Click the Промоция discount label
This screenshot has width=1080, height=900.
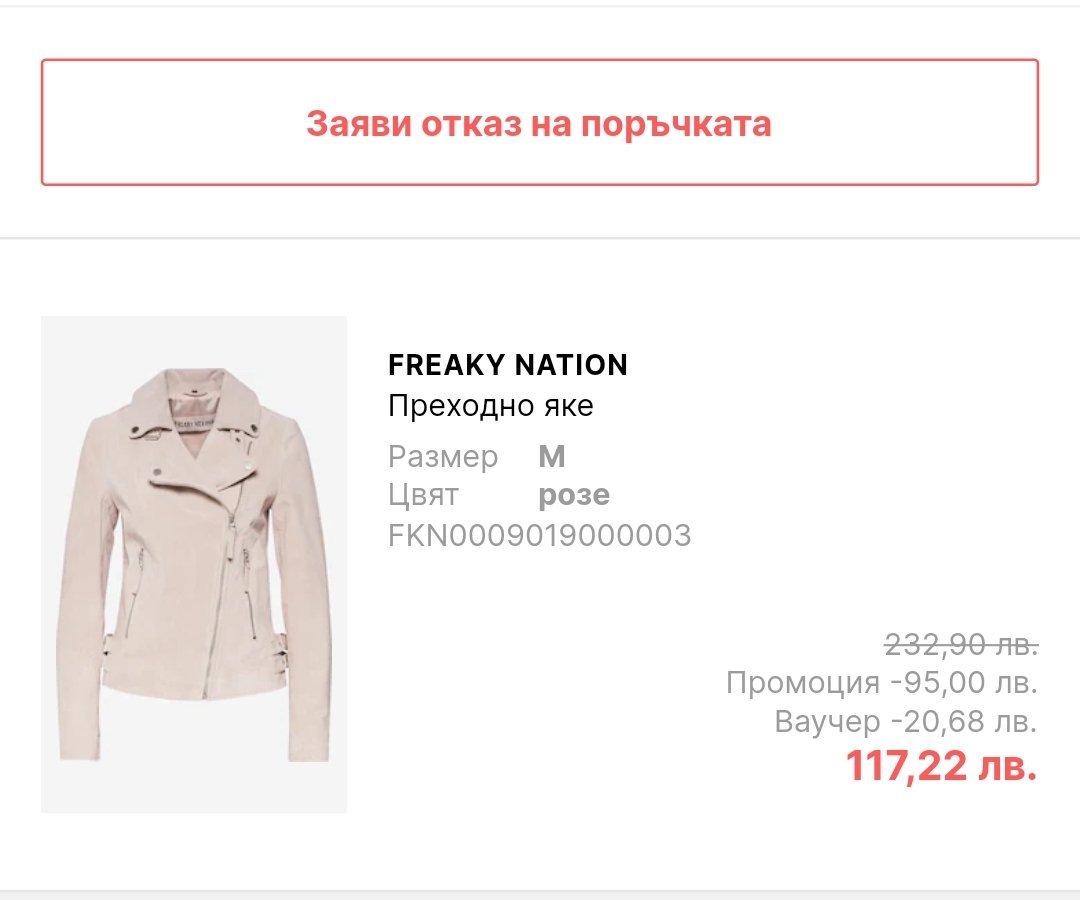tap(802, 683)
